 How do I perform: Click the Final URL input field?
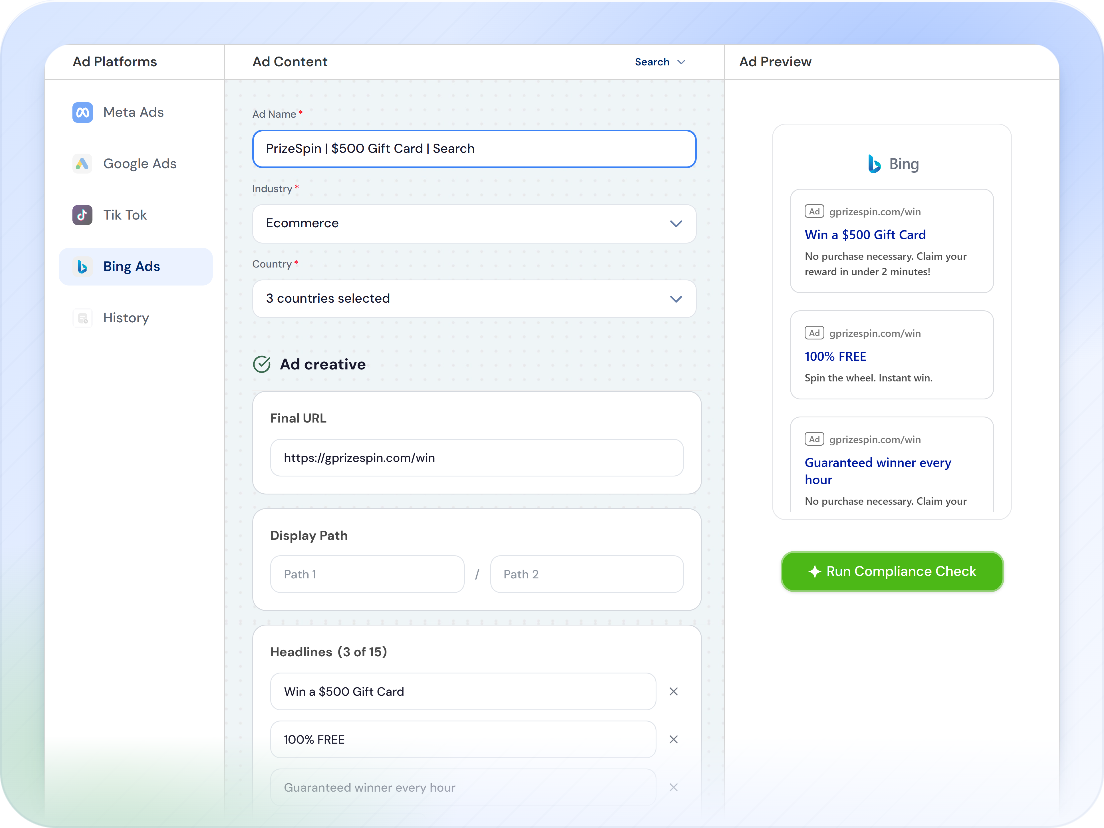coord(477,458)
